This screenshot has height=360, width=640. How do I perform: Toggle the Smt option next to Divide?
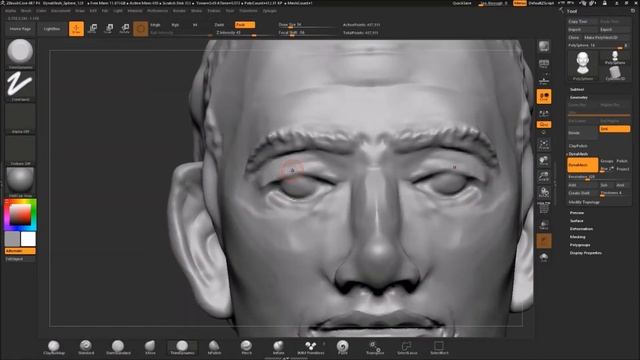(x=614, y=129)
